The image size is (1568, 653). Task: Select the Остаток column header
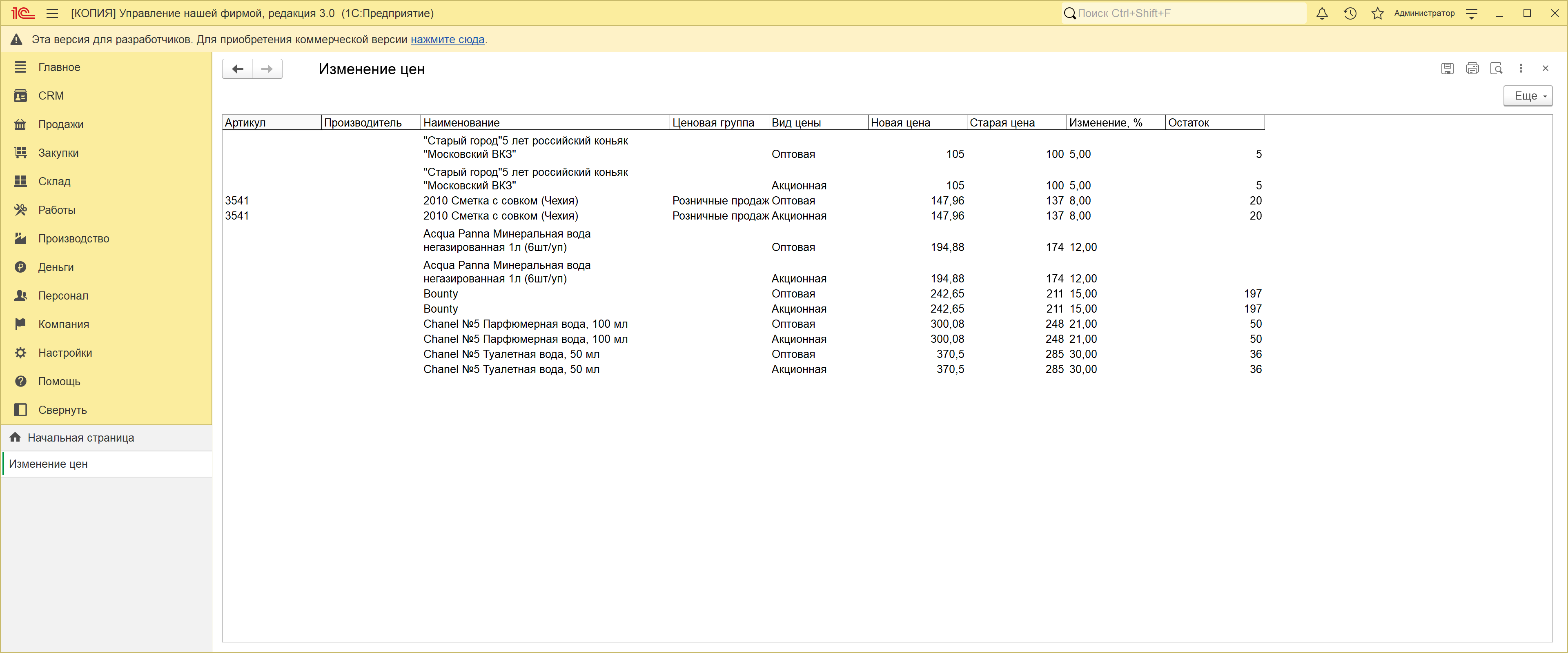[x=1215, y=122]
